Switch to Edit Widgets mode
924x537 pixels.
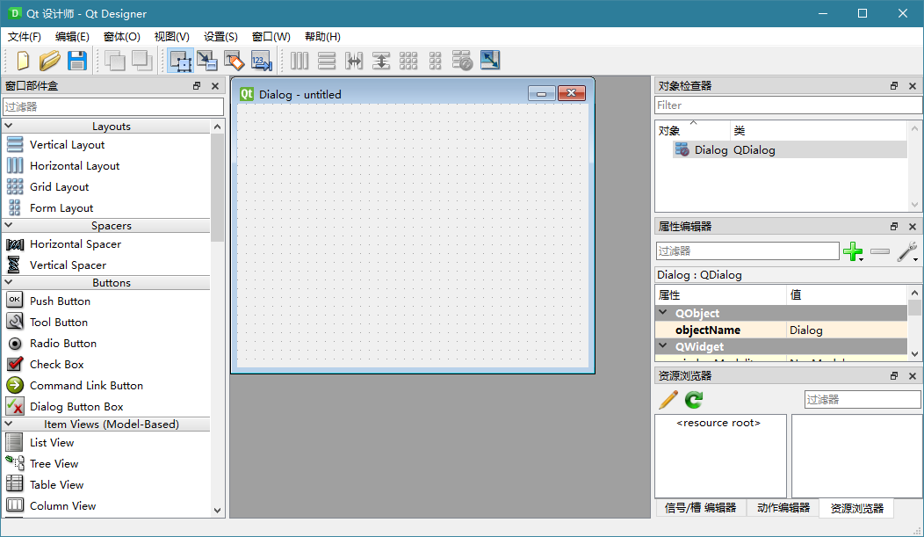180,61
